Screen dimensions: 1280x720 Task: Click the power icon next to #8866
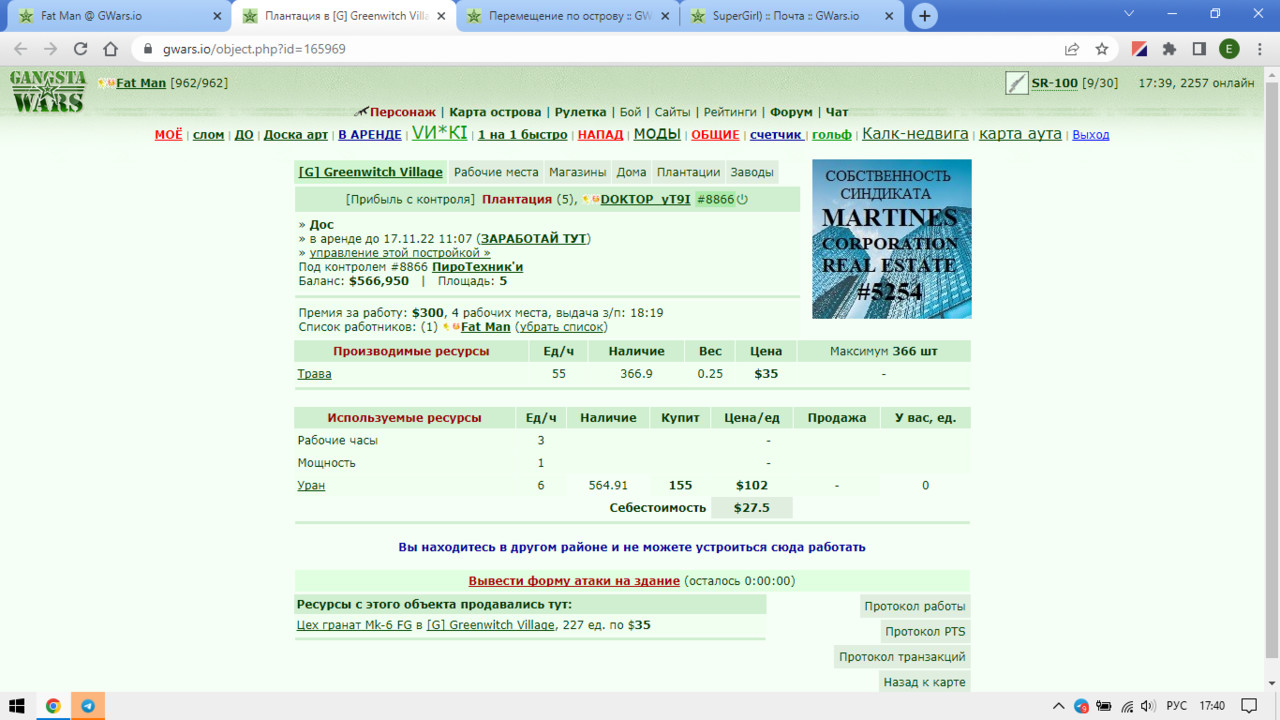click(x=742, y=200)
